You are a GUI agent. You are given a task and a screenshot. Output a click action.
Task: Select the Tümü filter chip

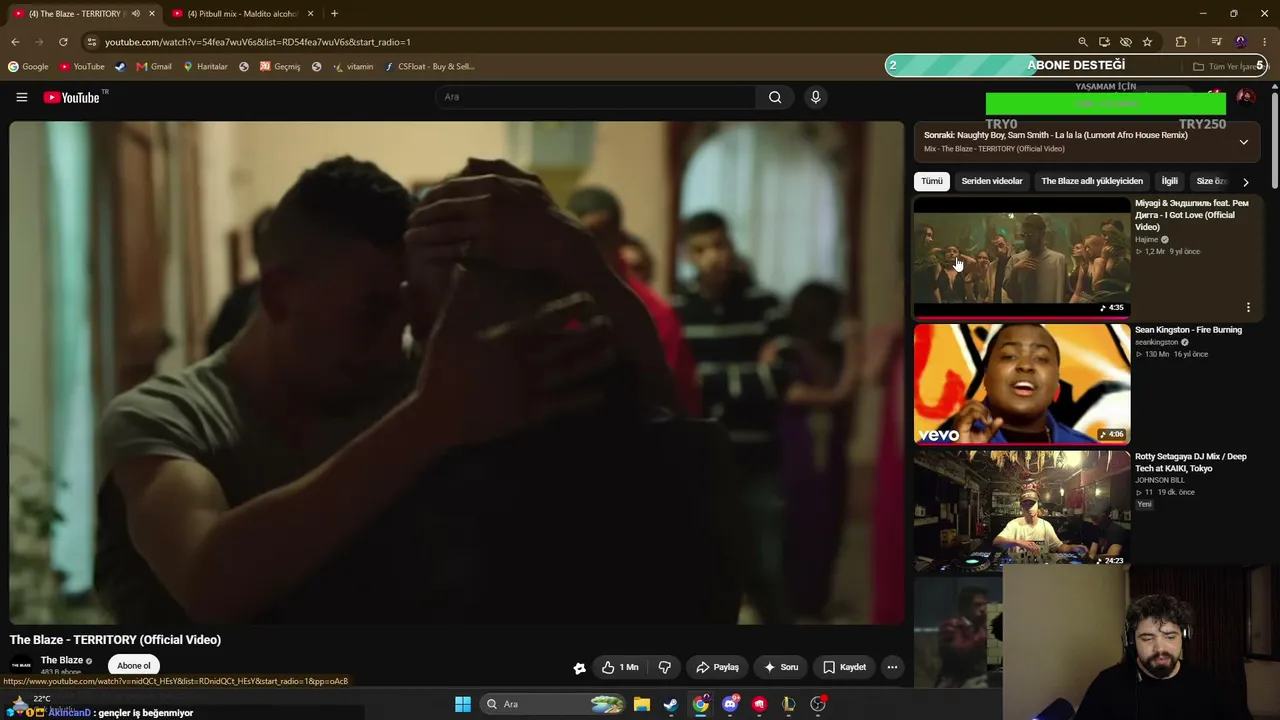click(x=932, y=181)
